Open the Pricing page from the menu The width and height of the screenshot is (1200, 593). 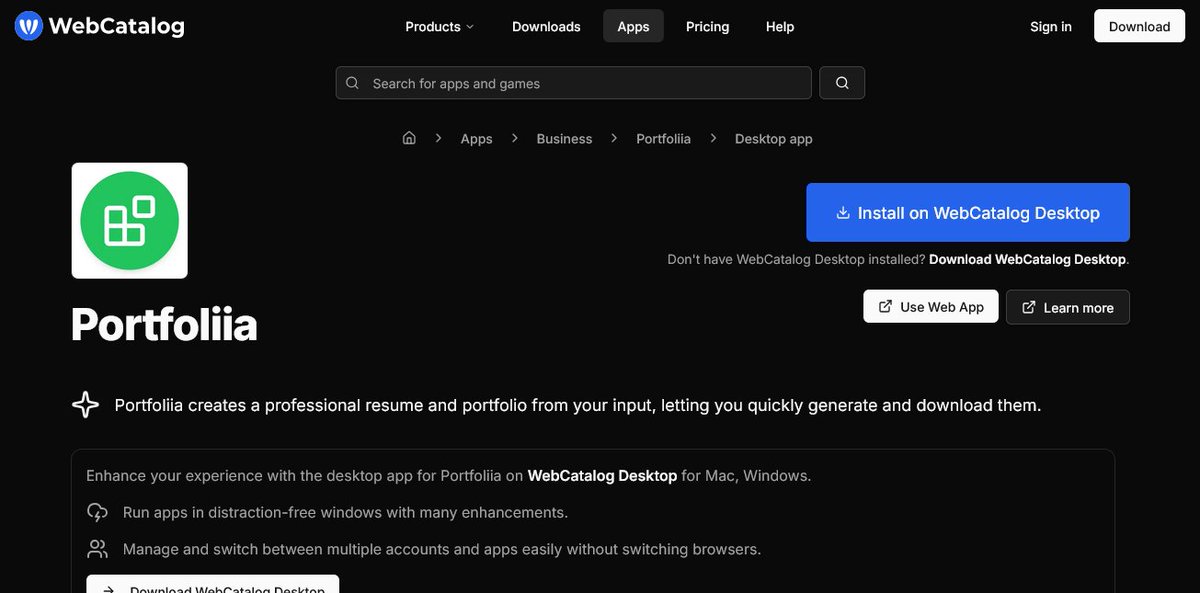pos(707,26)
